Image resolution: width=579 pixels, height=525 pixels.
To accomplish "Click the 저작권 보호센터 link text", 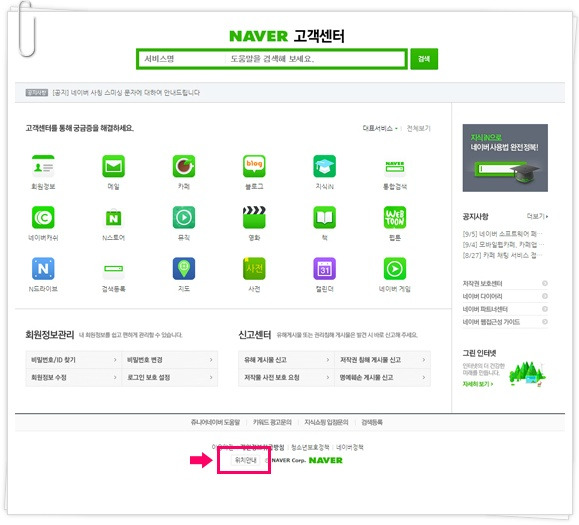I will tap(482, 284).
